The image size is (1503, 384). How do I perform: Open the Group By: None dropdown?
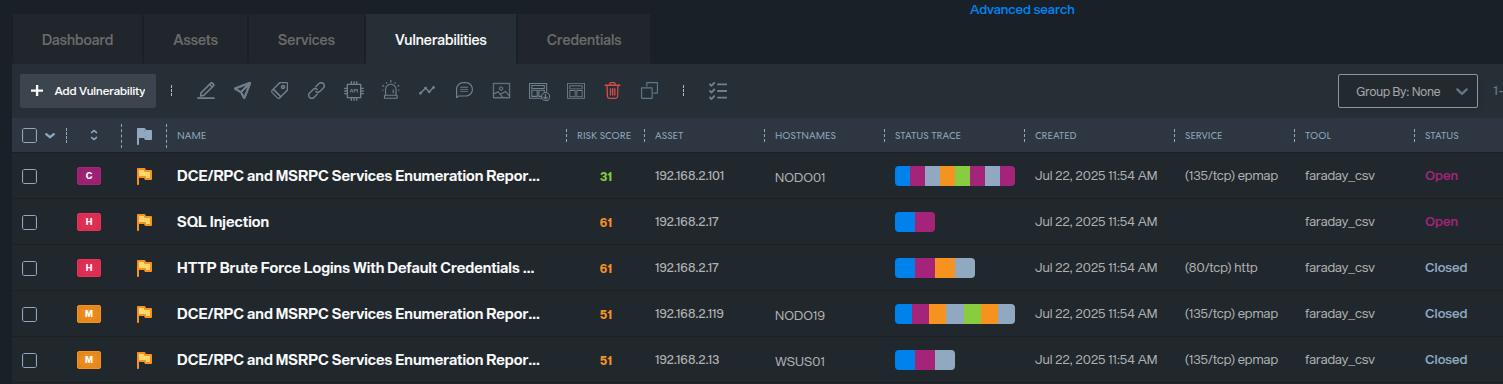1408,91
